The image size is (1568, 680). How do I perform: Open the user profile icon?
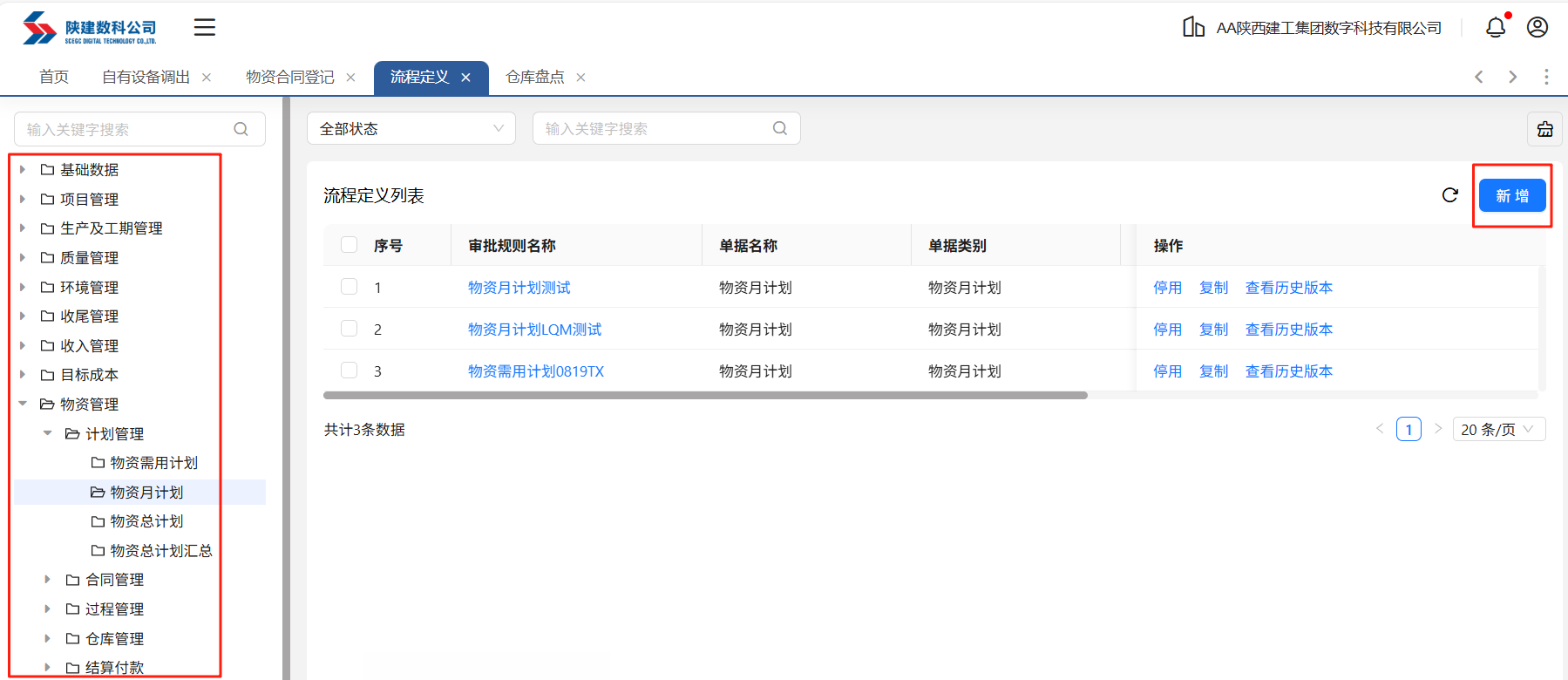(1537, 28)
